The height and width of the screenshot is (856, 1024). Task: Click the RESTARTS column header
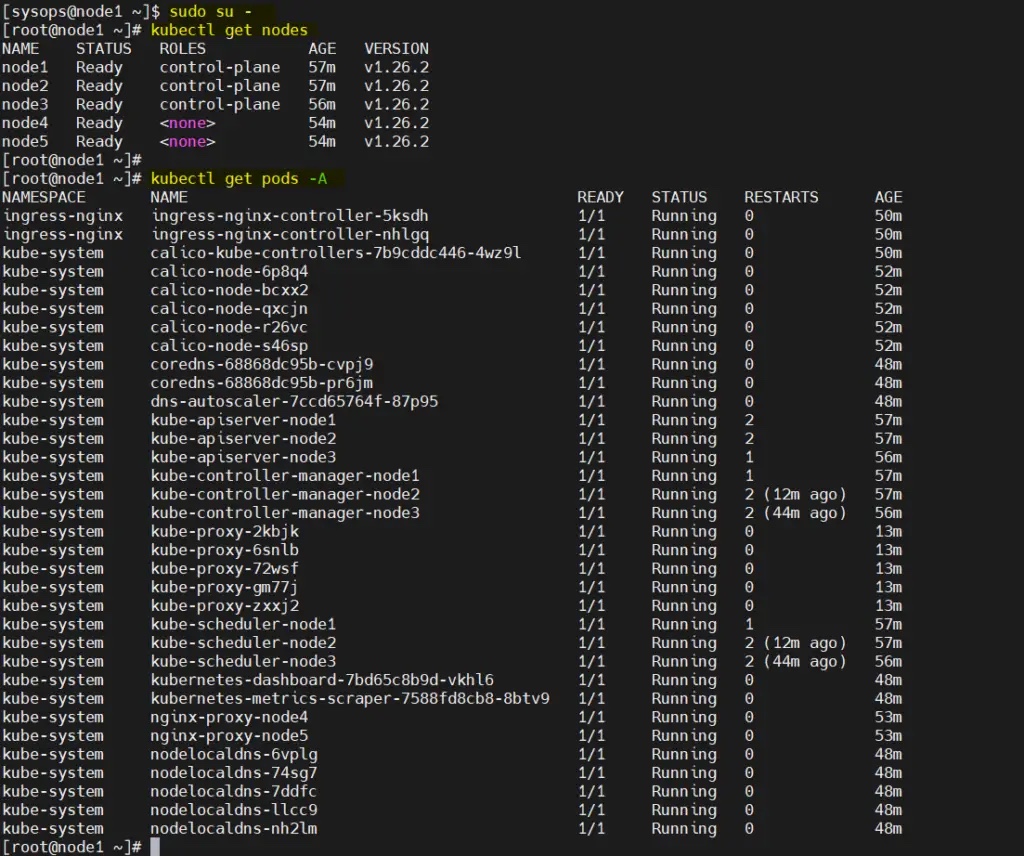[781, 197]
